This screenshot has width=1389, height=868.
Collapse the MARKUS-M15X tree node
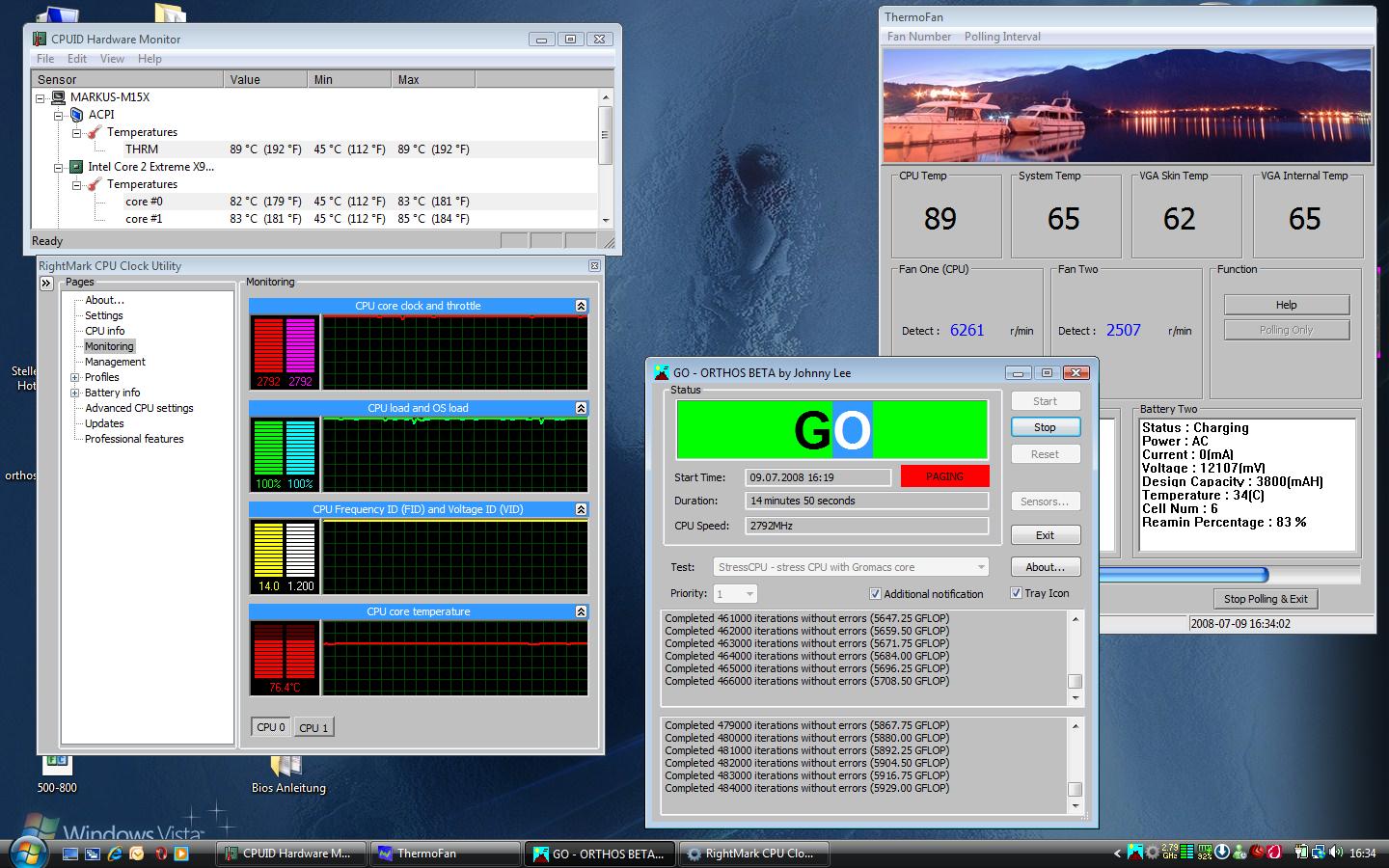(x=41, y=97)
